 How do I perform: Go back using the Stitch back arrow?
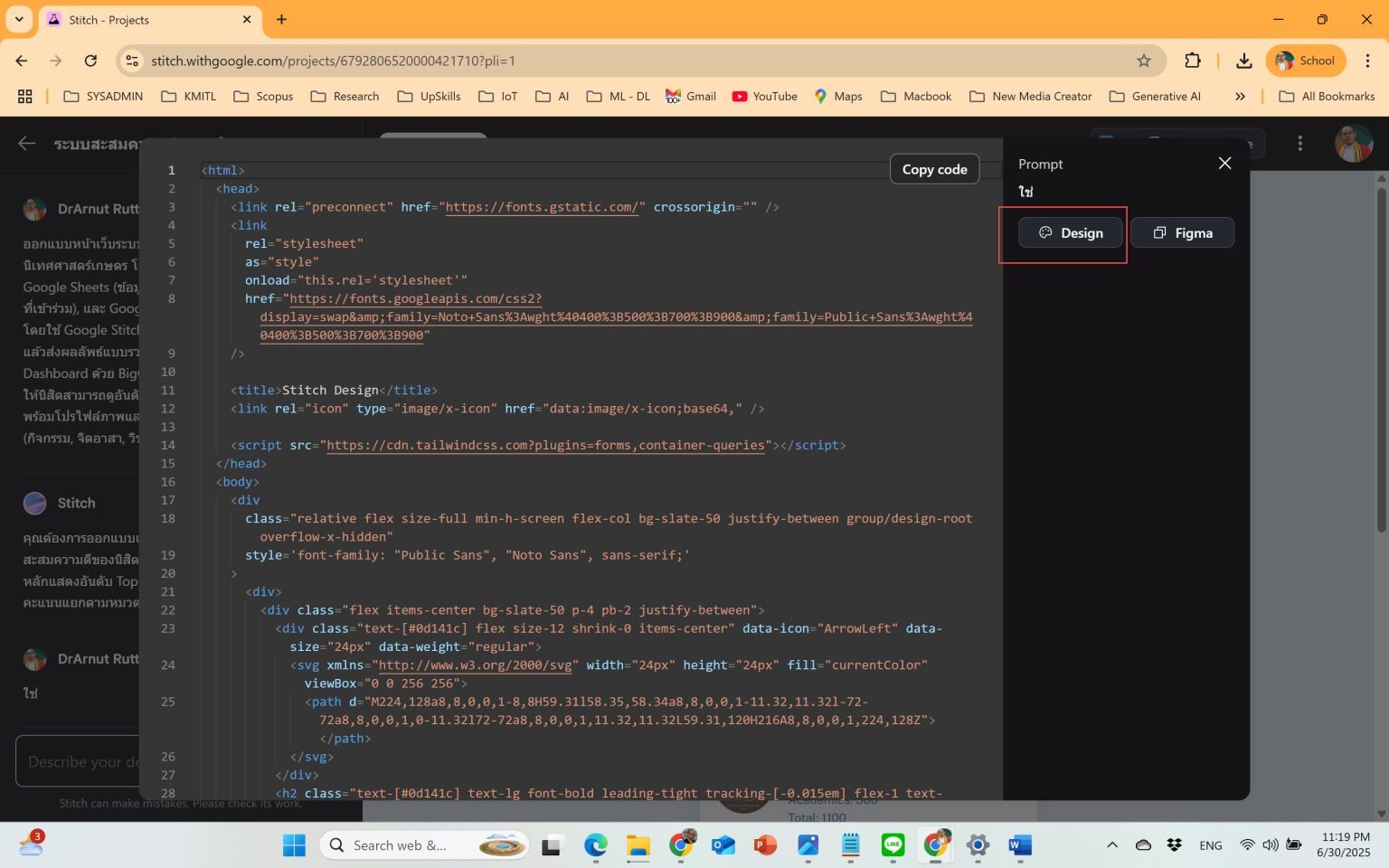[x=27, y=144]
